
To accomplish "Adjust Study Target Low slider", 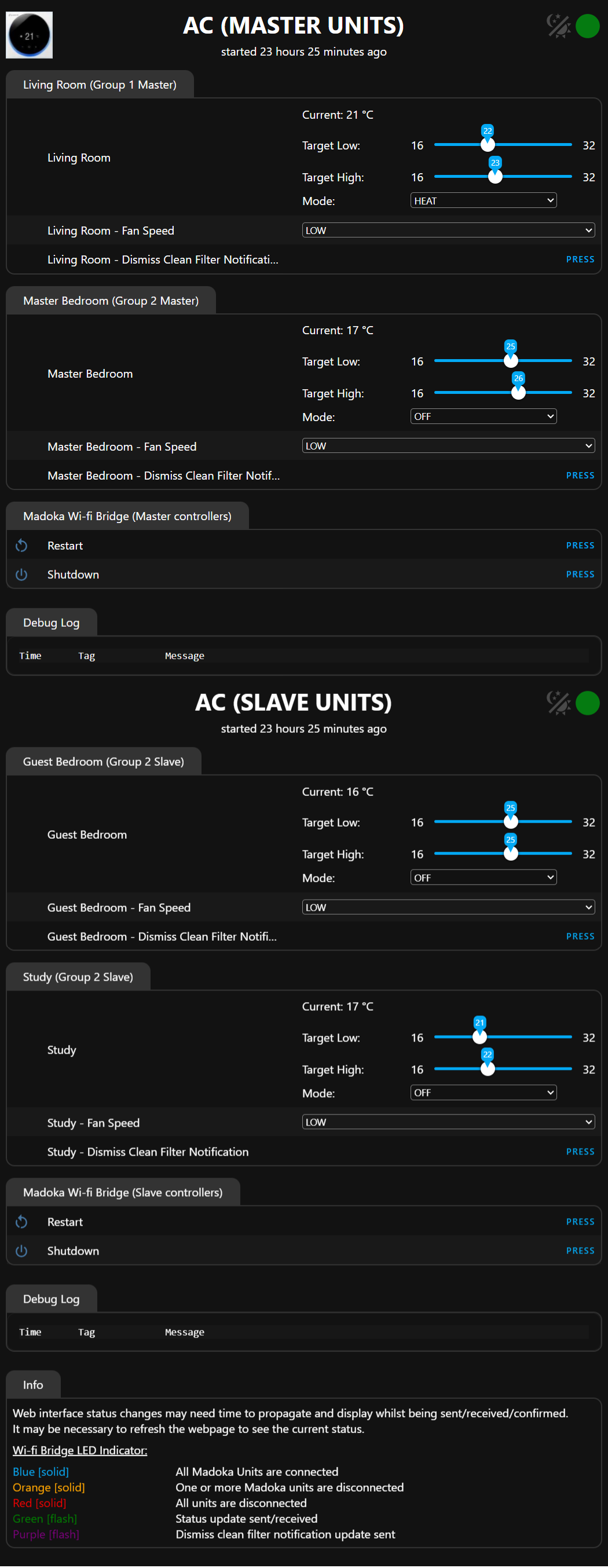I will (503, 1037).
